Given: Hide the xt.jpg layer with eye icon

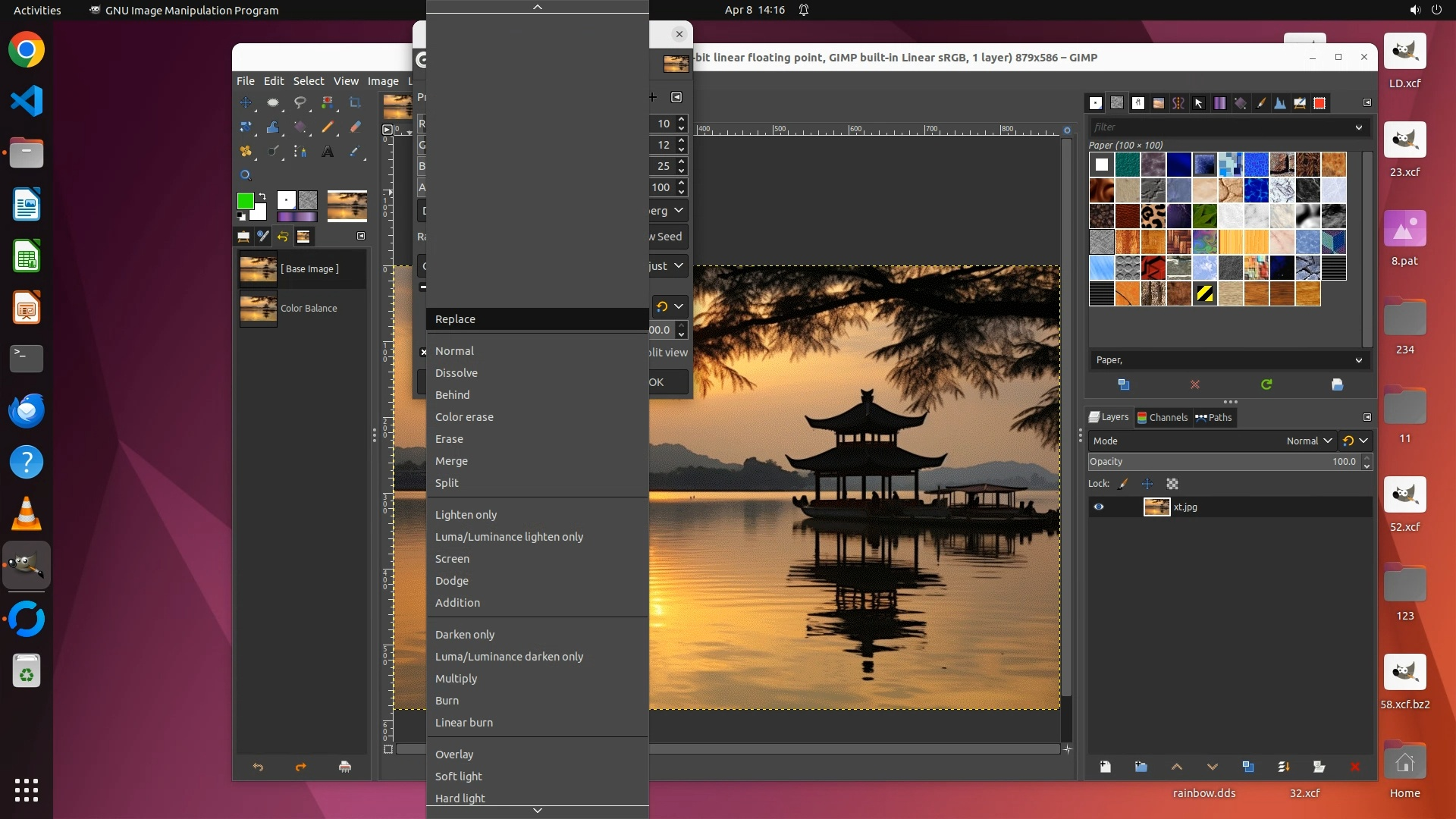Looking at the screenshot, I should pyautogui.click(x=1098, y=507).
